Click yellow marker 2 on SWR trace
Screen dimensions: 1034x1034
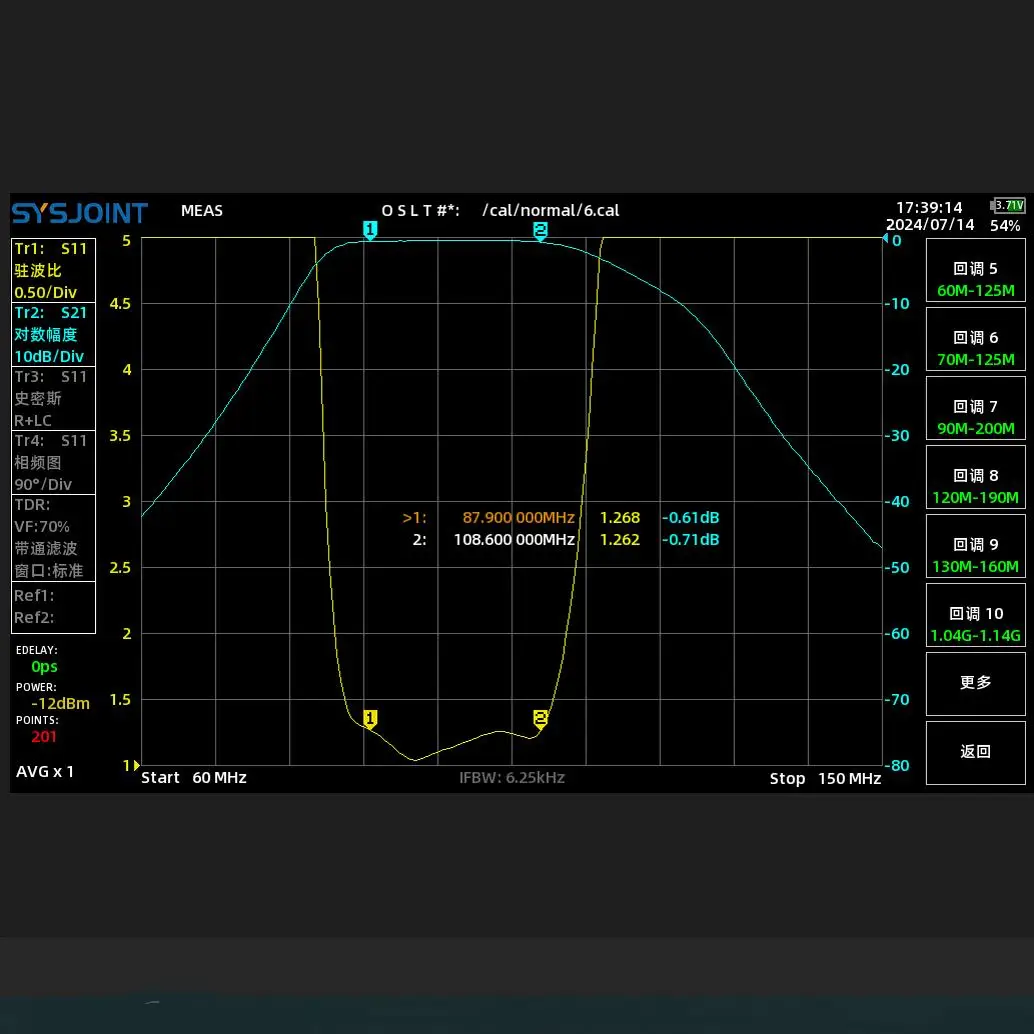click(540, 718)
